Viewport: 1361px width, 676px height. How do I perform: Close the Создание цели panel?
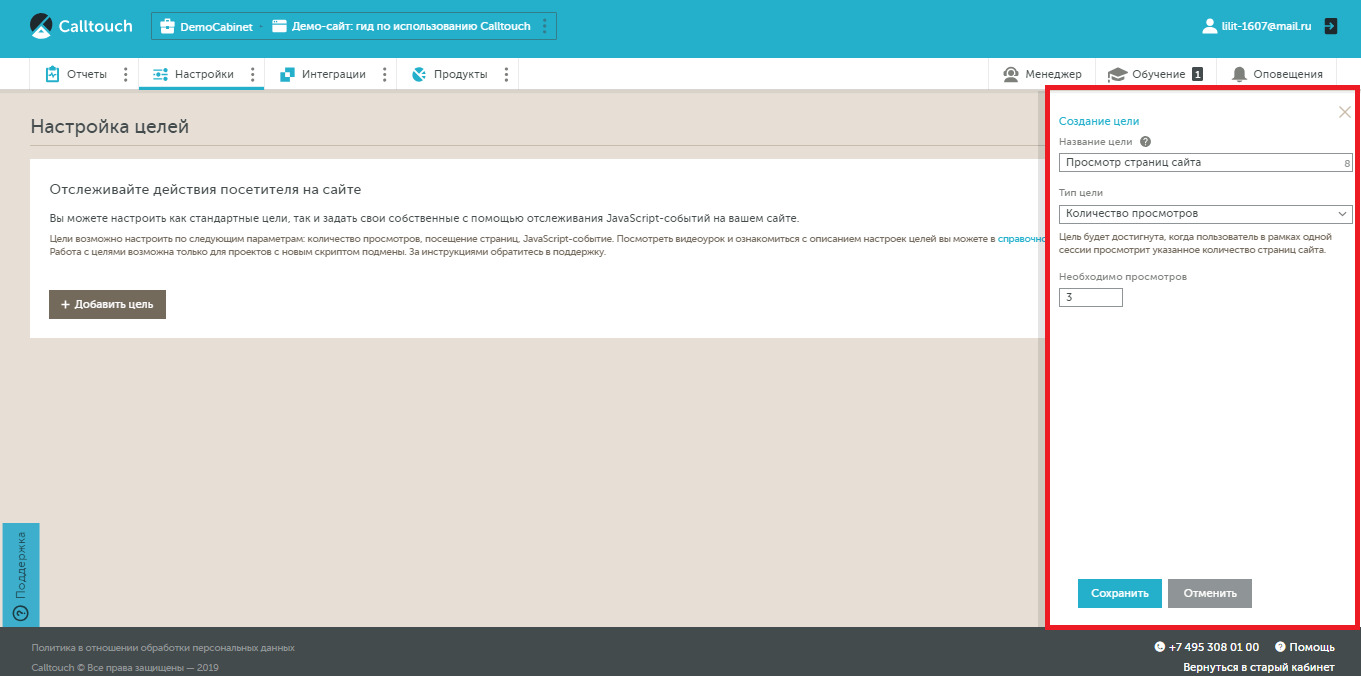(x=1344, y=112)
